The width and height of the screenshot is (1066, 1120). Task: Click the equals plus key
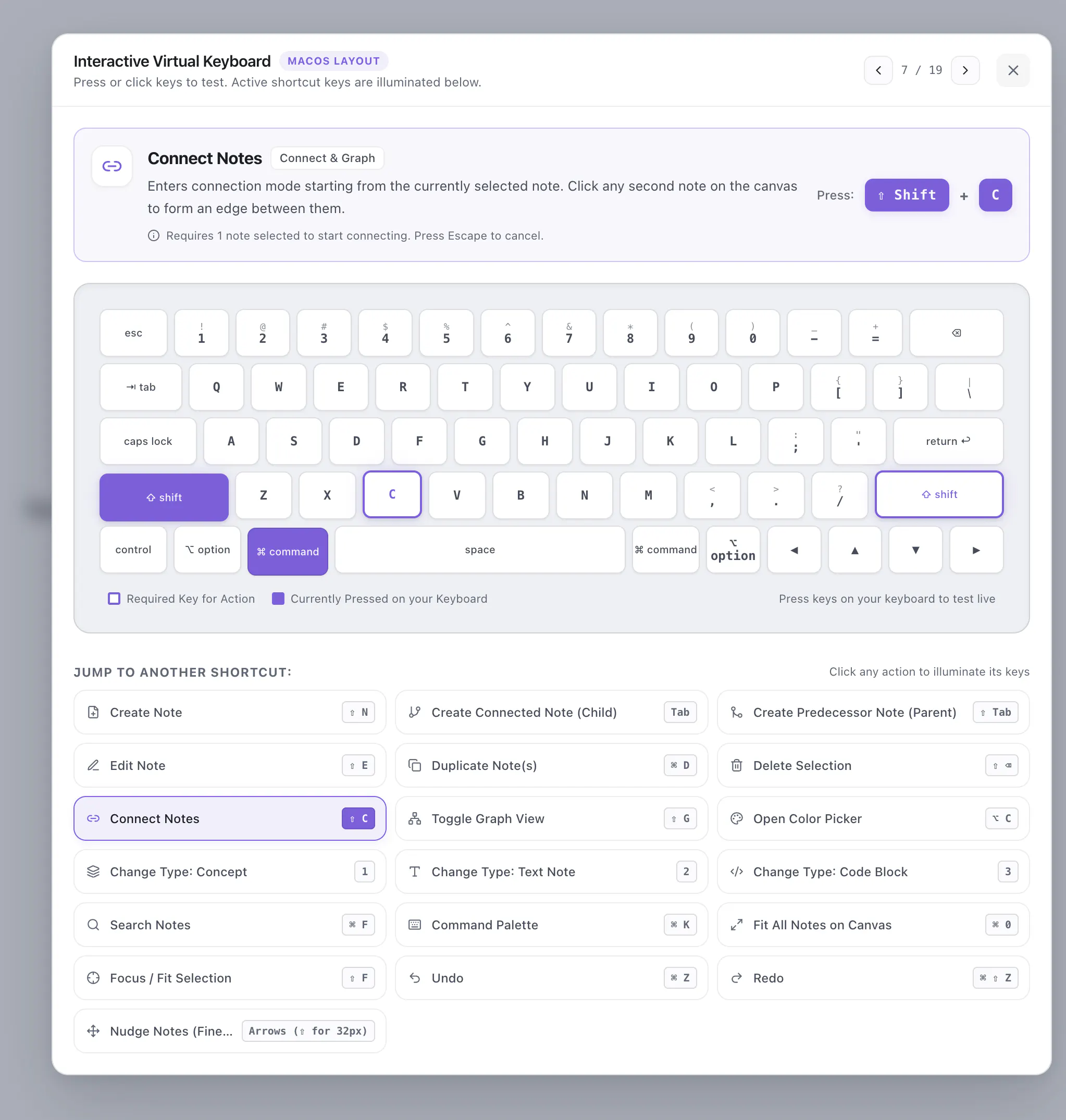[875, 333]
